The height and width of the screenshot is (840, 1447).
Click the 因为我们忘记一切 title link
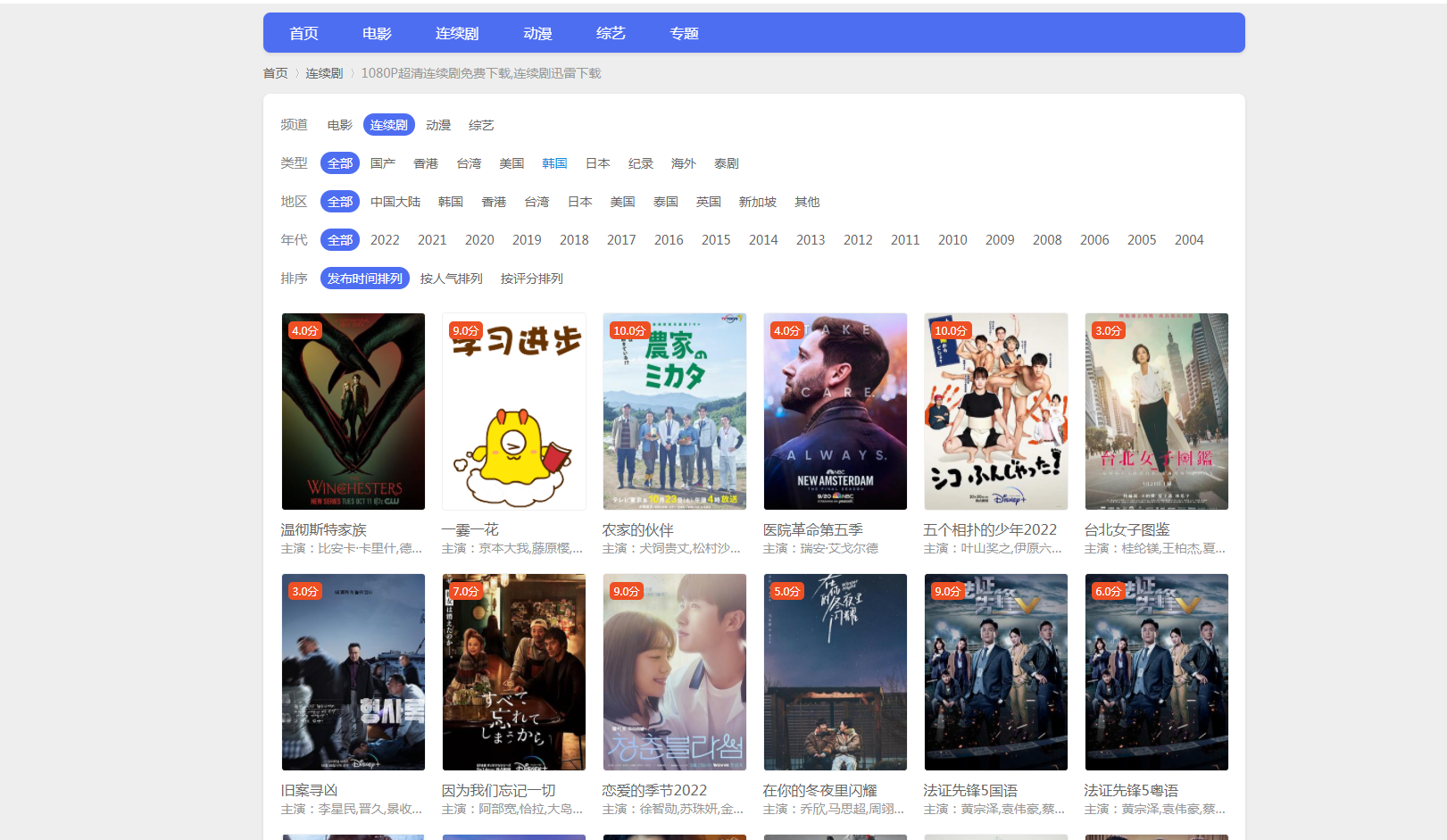tap(499, 791)
